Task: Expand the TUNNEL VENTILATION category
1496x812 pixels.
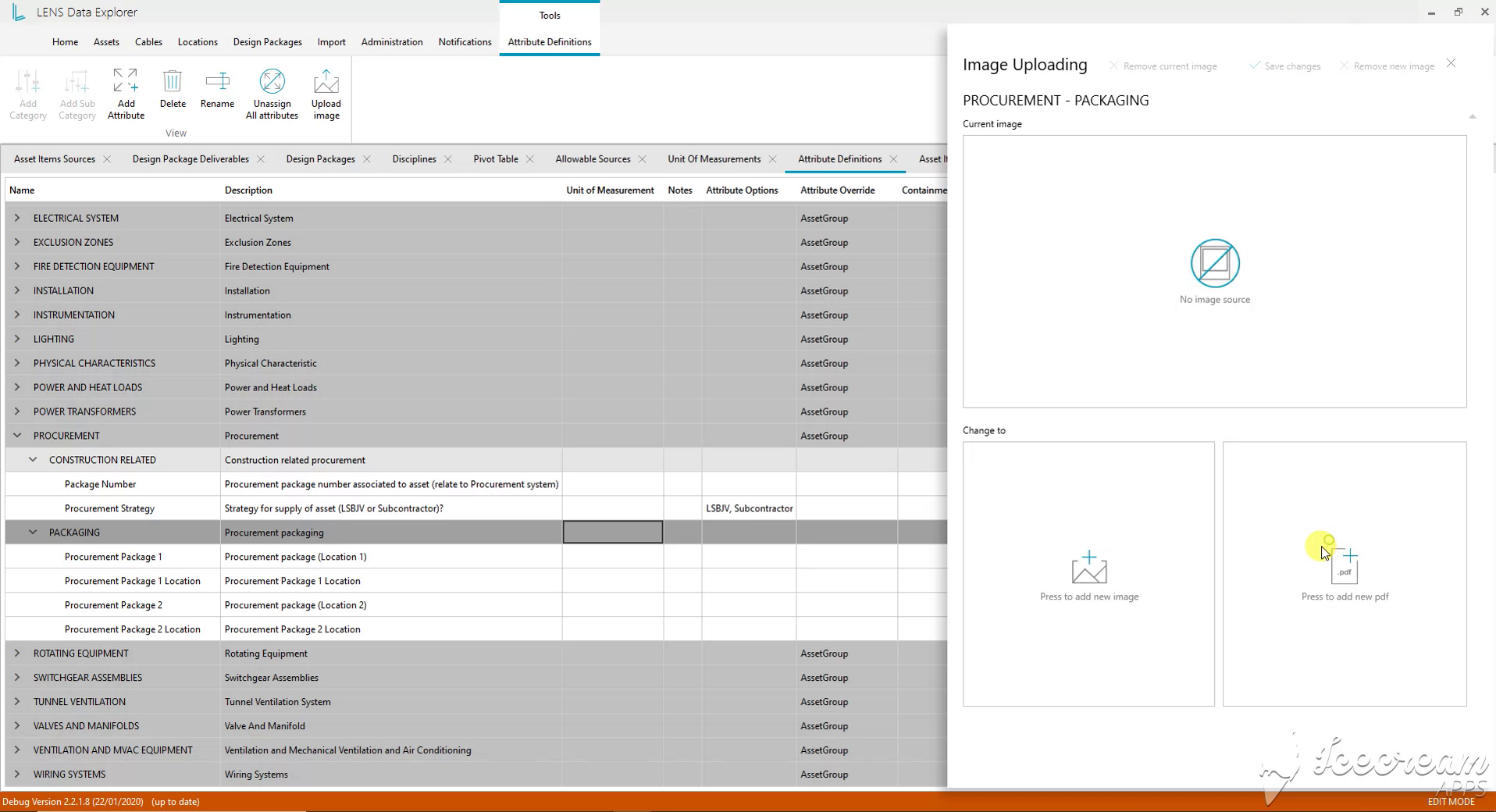Action: point(17,702)
